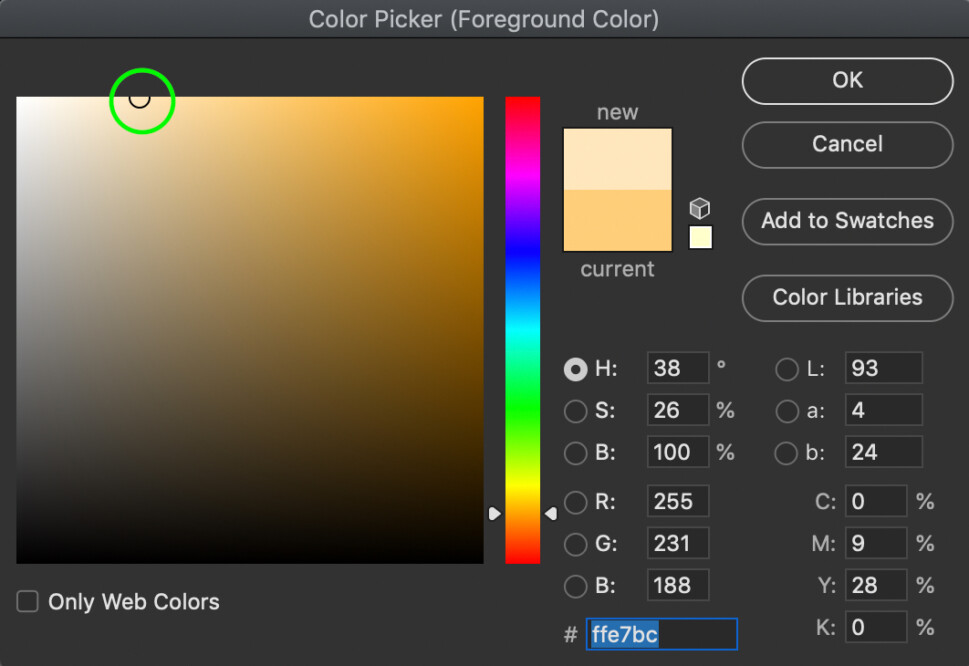Select the L lightness radio button
This screenshot has height=666, width=969.
point(786,369)
